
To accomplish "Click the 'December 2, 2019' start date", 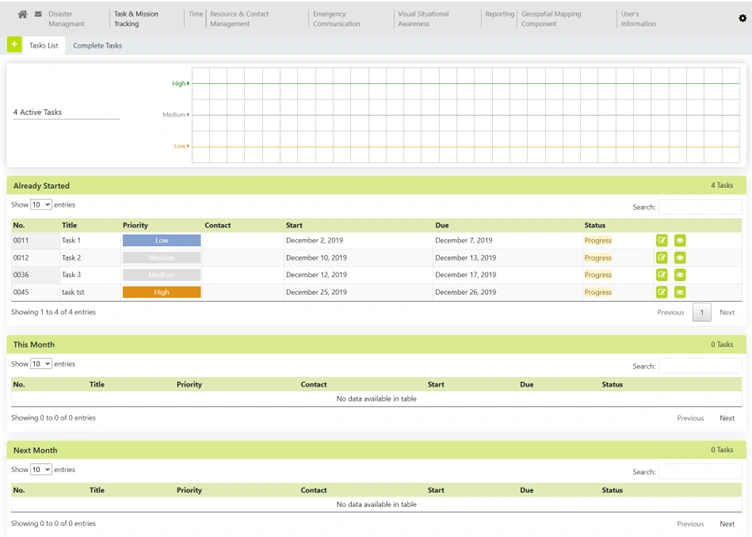I will (314, 240).
